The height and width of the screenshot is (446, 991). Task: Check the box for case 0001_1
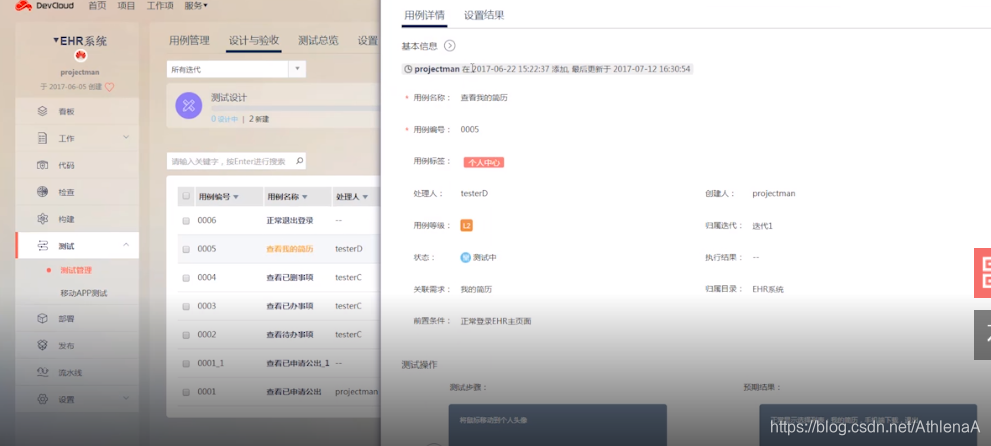(186, 364)
